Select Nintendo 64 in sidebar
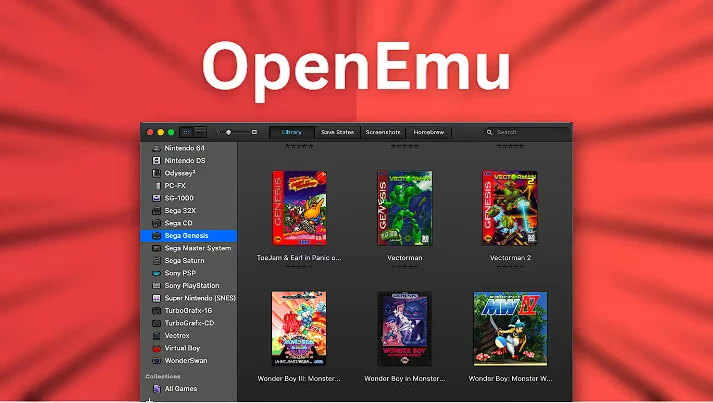Screen dimensions: 713x403 (185, 148)
